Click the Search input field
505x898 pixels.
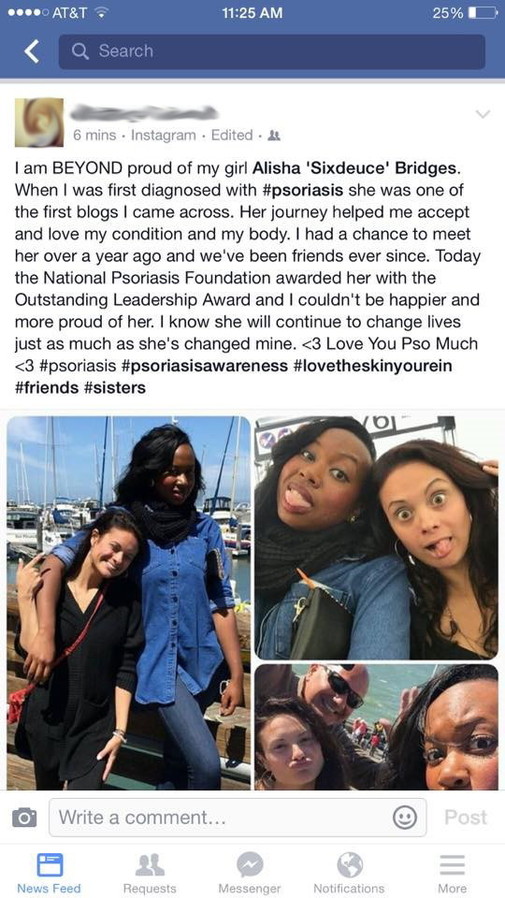click(x=271, y=52)
